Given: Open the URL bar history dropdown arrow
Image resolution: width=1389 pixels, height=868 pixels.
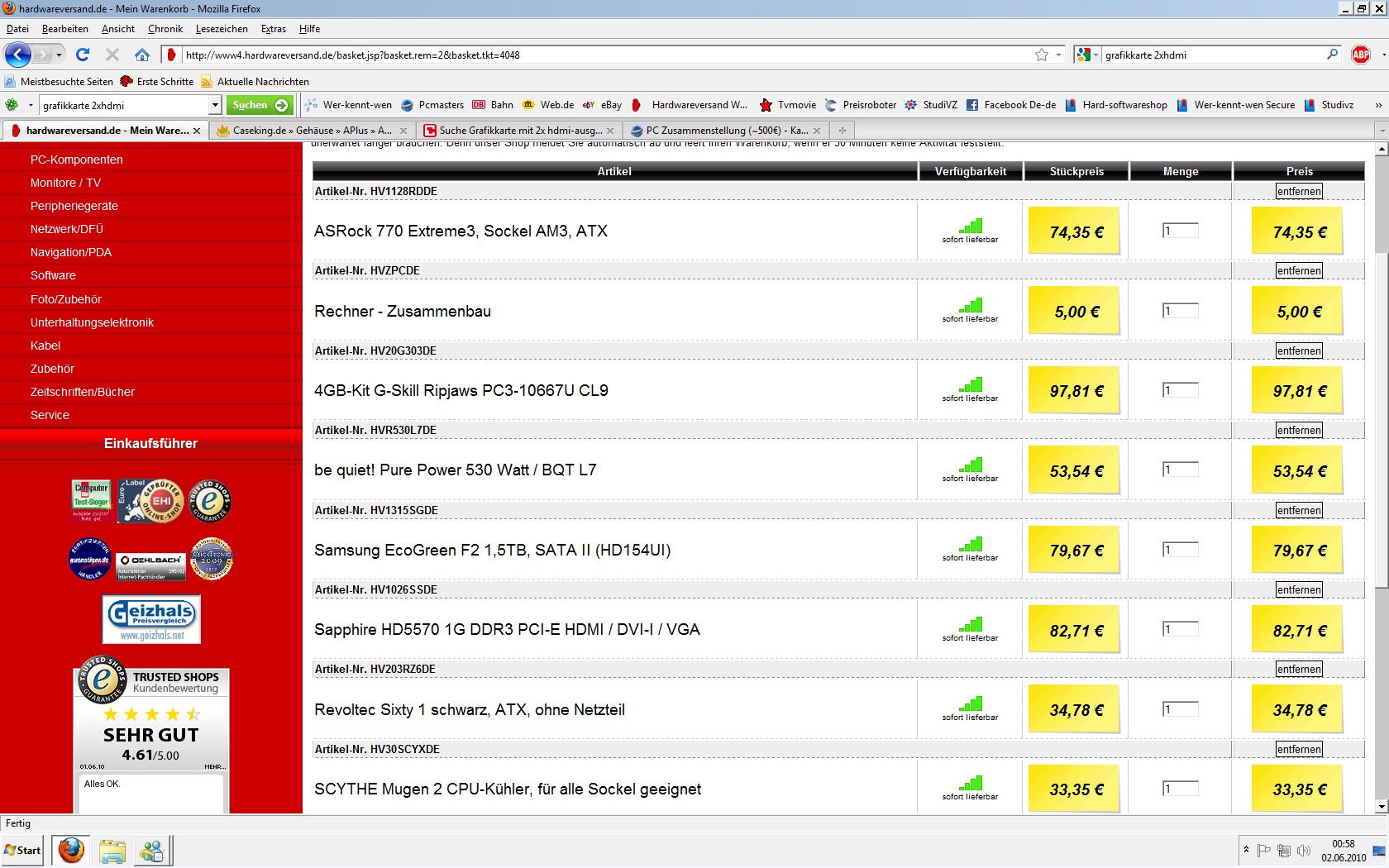Looking at the screenshot, I should (1059, 55).
